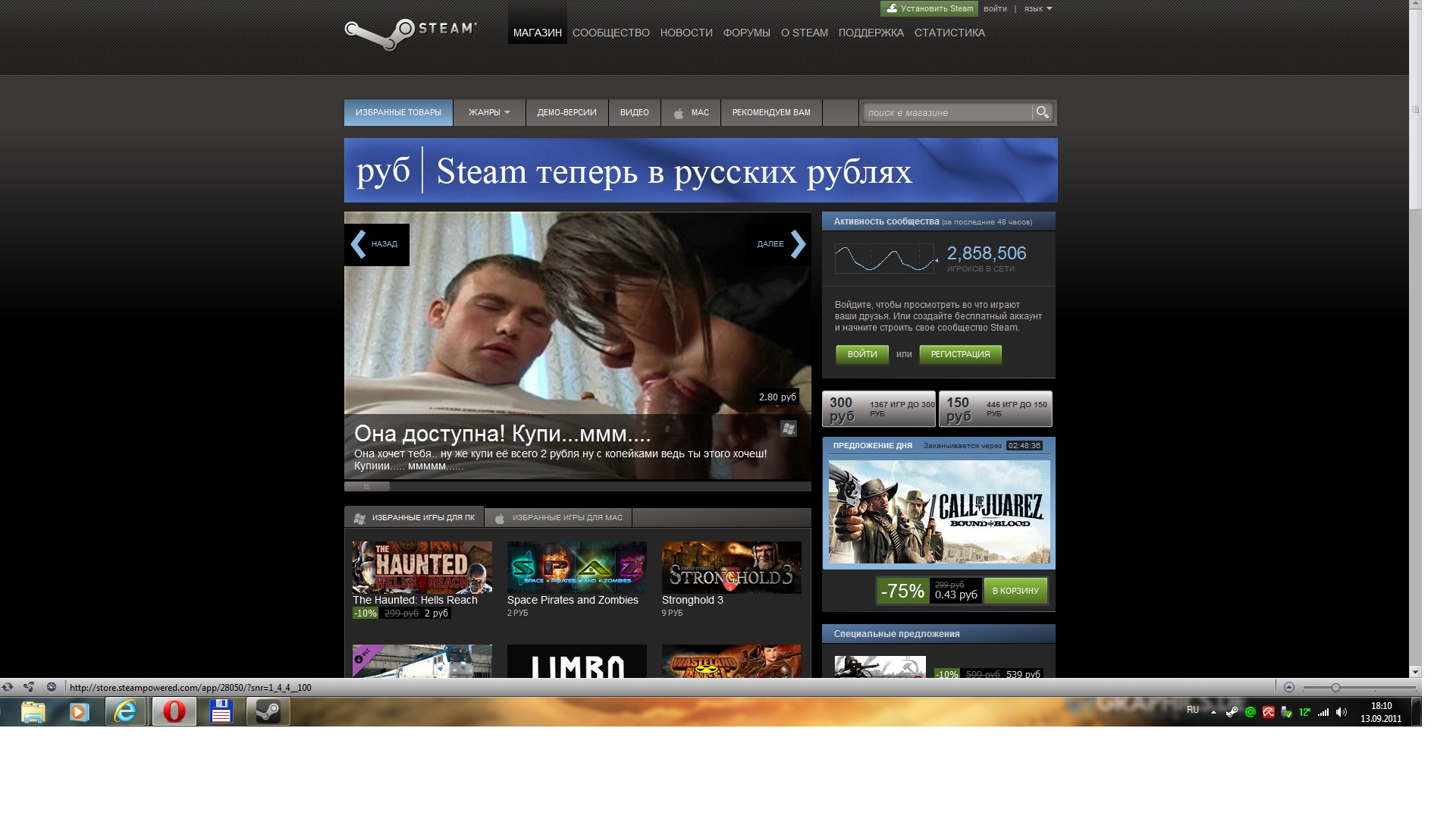Click В КОРЗИНУ for Call of Juarez

[x=1015, y=591]
